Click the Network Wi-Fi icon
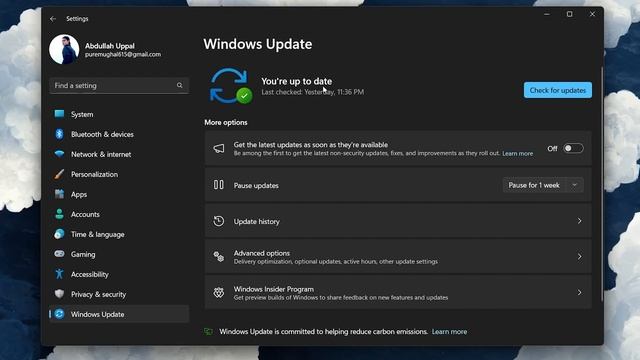 59,154
